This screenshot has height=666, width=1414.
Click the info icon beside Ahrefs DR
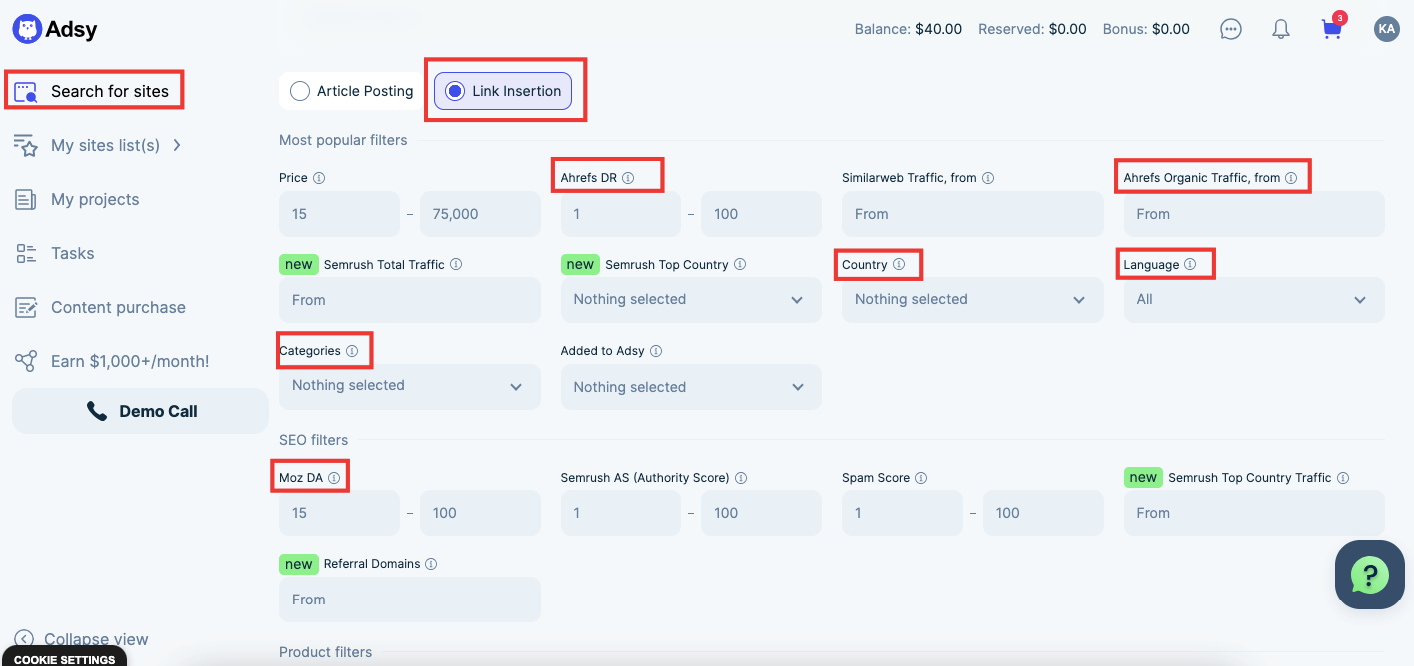pos(628,178)
